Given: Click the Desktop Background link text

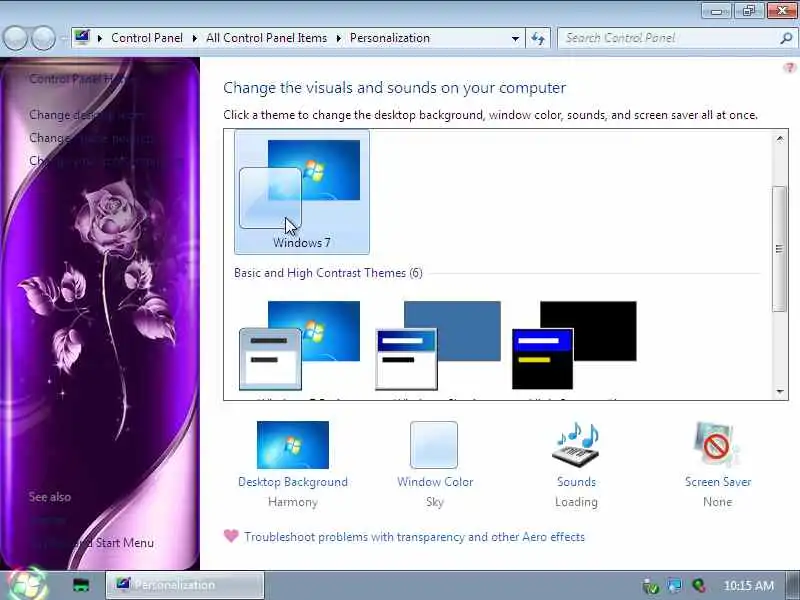Looking at the screenshot, I should (x=293, y=482).
